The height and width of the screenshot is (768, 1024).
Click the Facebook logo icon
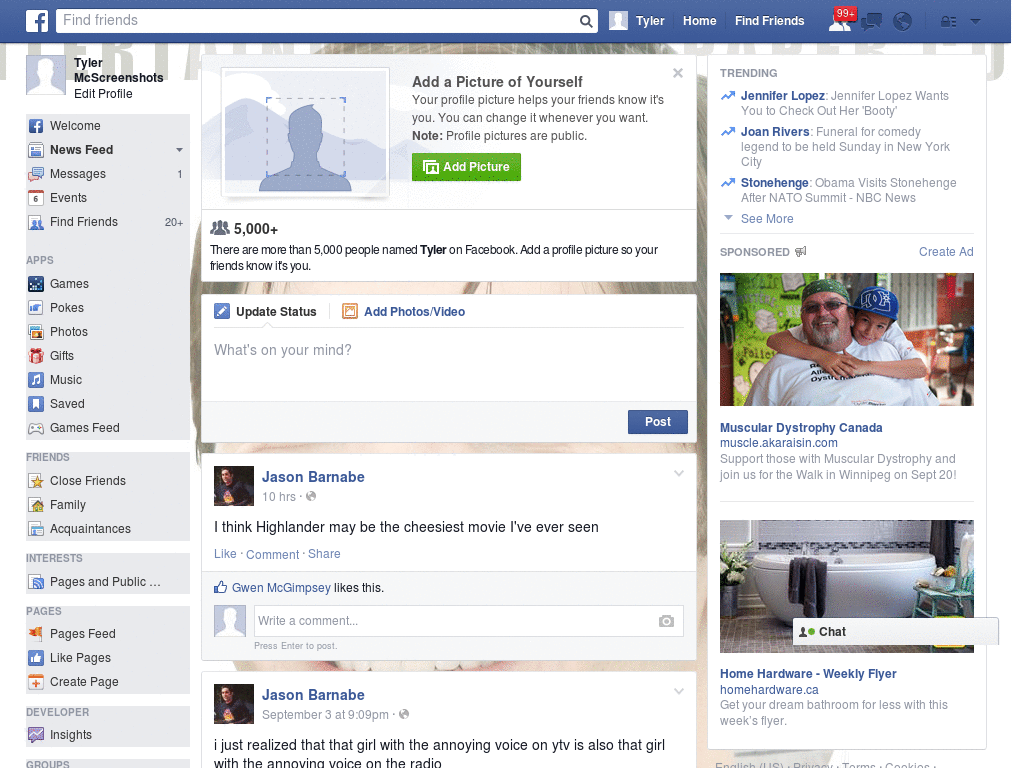coord(37,21)
